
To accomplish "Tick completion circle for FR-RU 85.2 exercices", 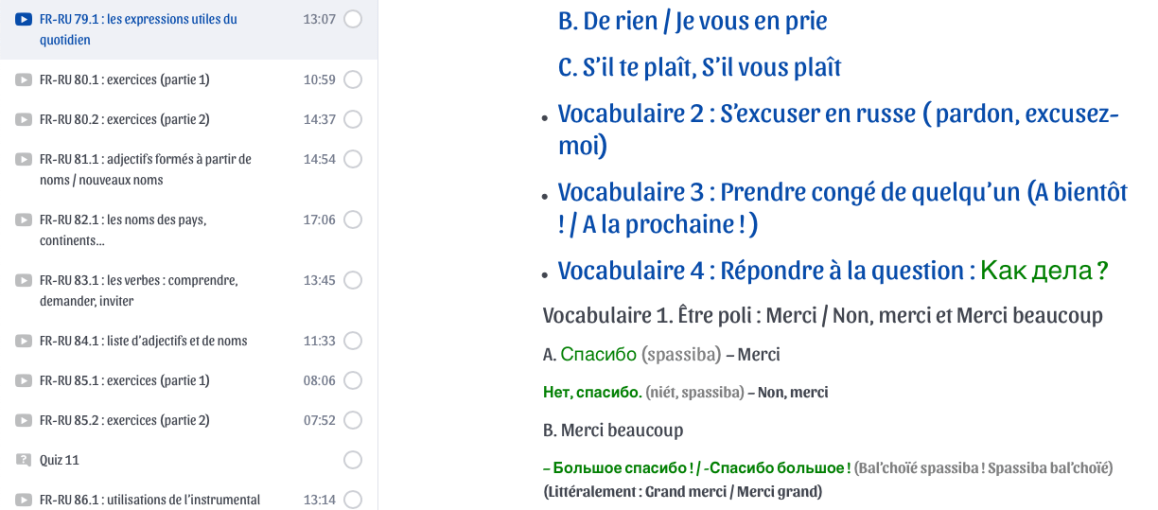I will click(x=352, y=420).
